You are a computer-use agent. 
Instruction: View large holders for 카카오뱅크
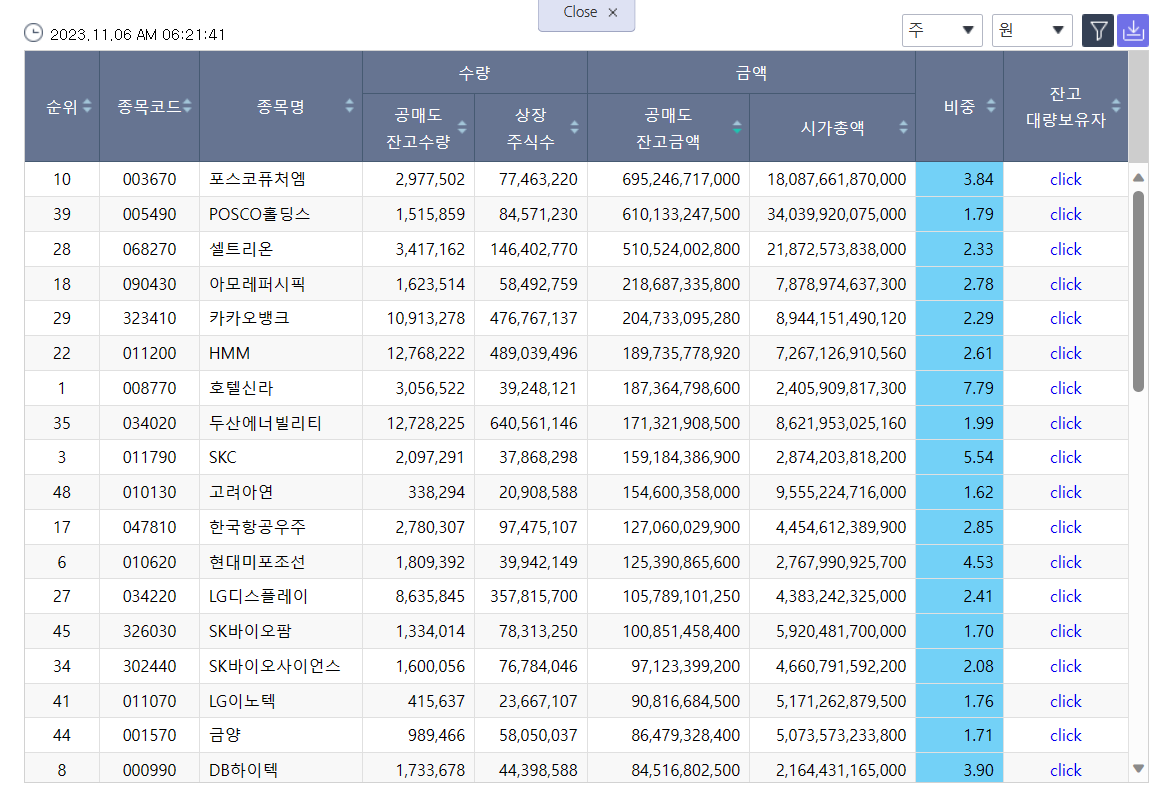tap(1065, 318)
